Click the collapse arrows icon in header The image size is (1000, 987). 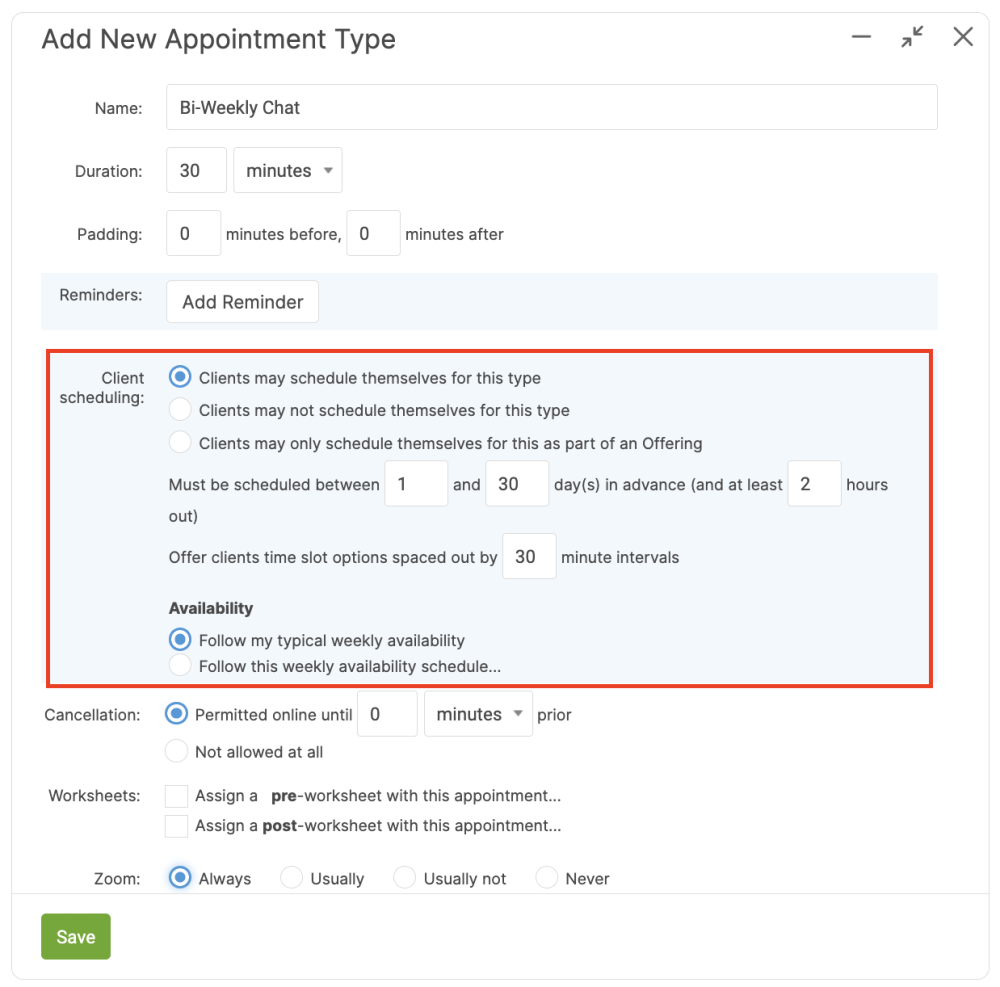point(912,37)
